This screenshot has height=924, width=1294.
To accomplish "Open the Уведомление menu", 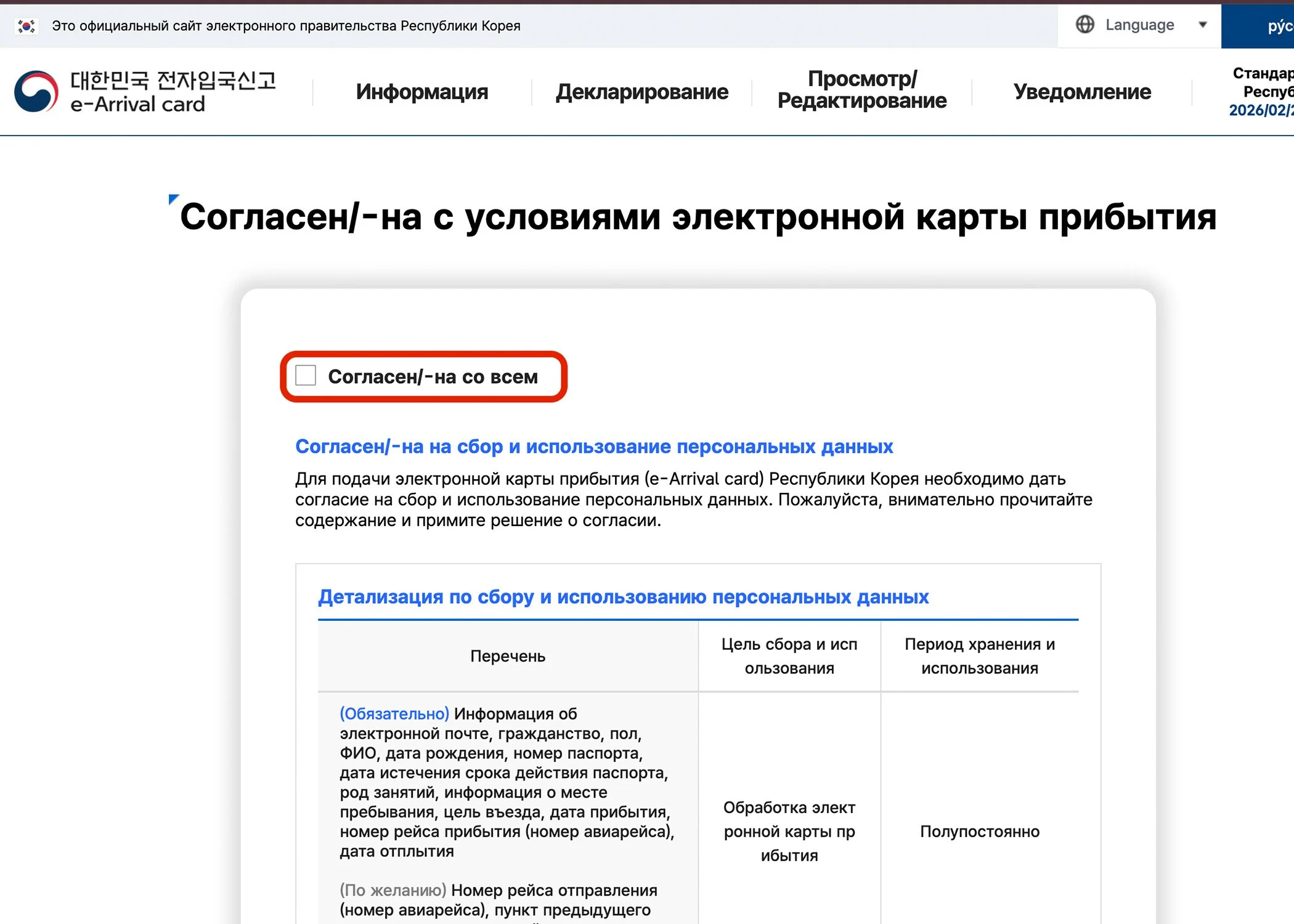I will coord(1082,92).
